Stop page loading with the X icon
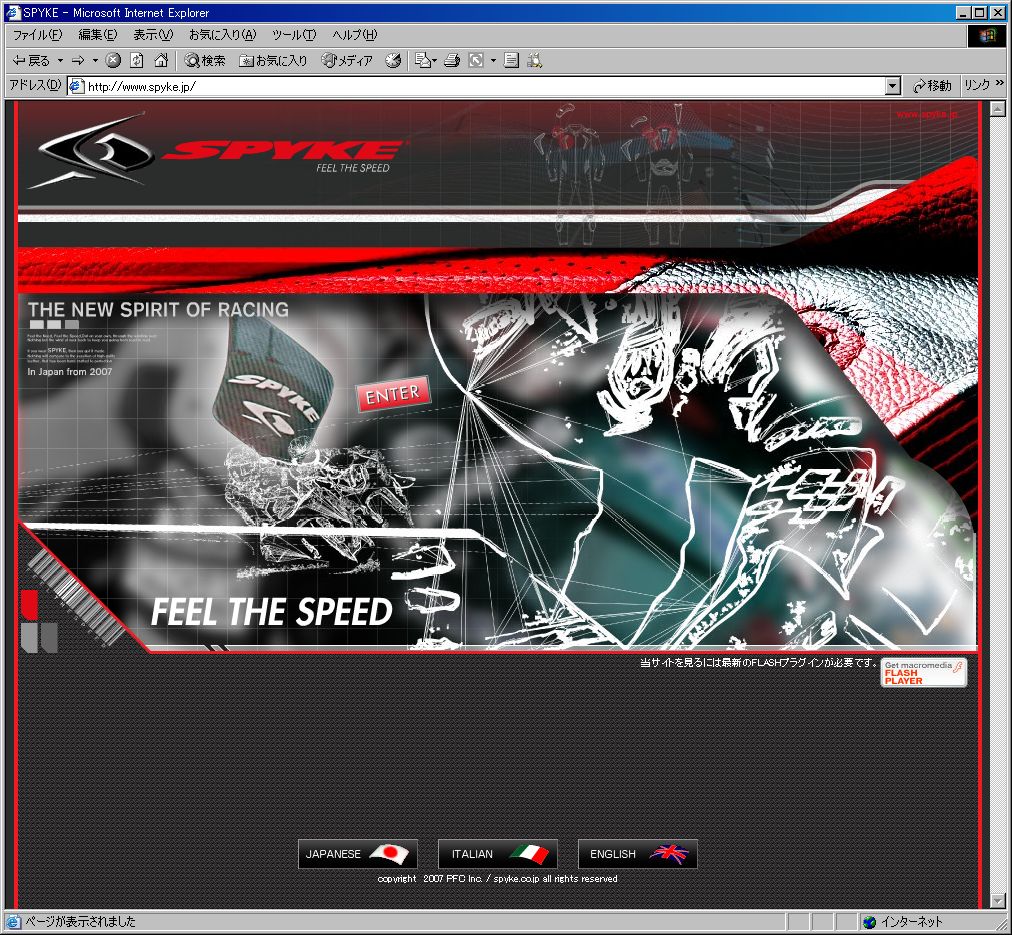 (x=113, y=61)
